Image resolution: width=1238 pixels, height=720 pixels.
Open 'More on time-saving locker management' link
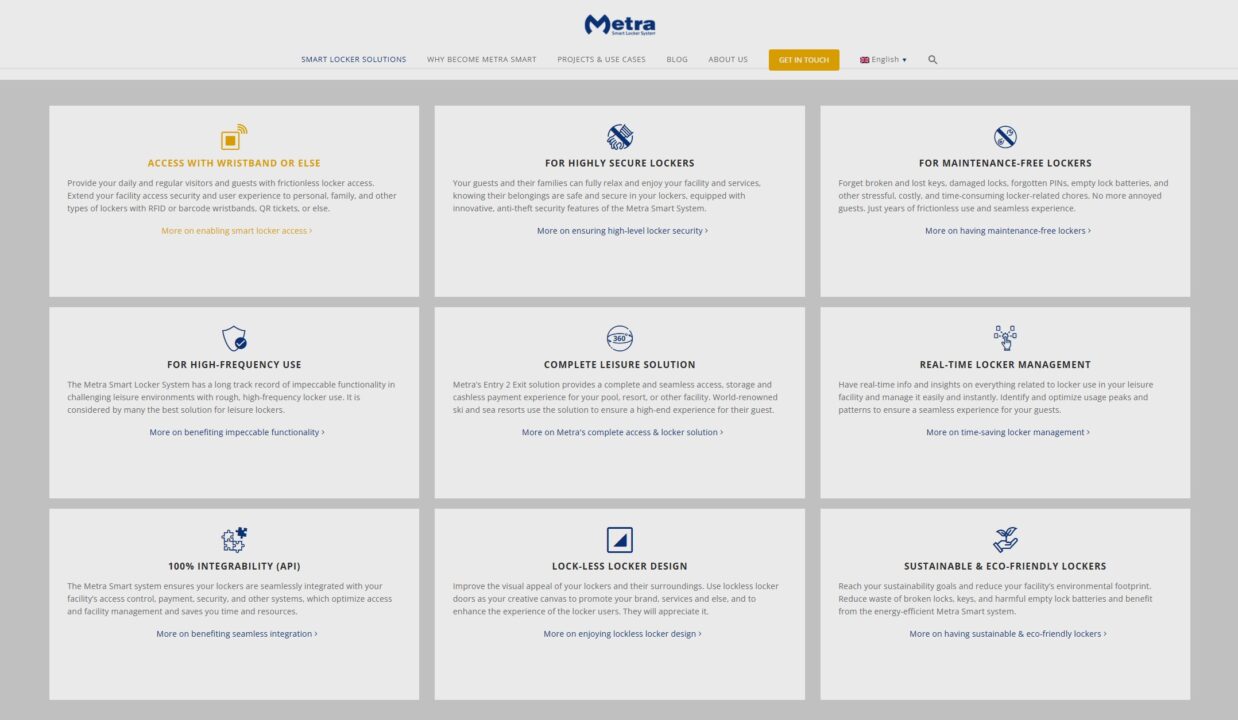click(1007, 433)
